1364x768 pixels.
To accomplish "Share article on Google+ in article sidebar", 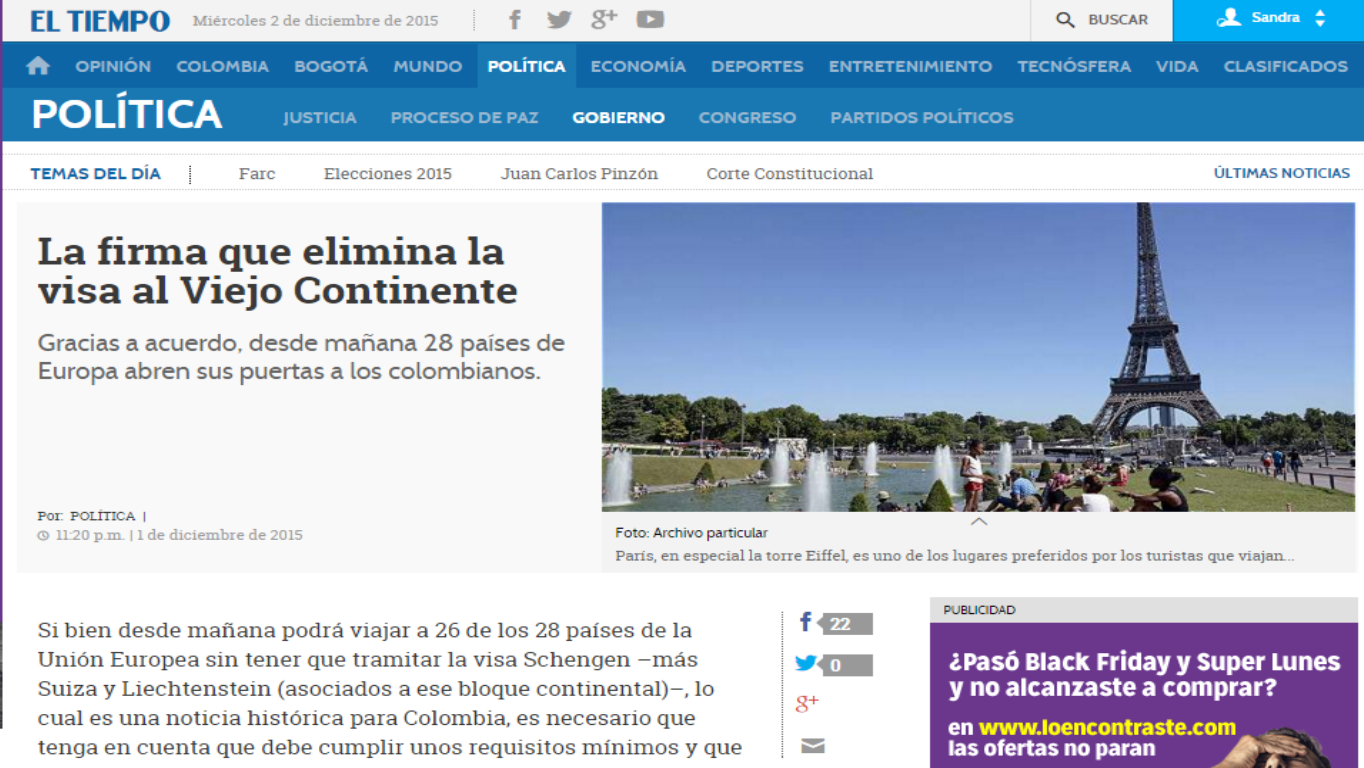I will 807,703.
